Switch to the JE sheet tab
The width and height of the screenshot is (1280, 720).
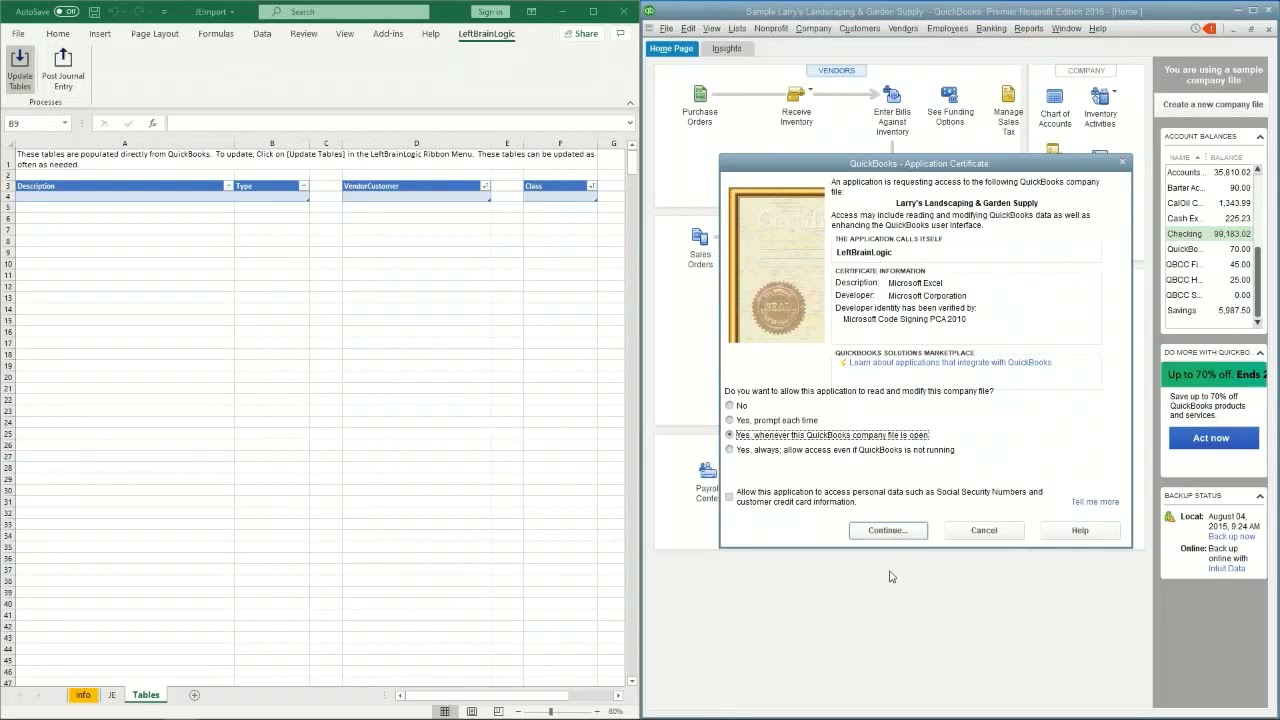(x=112, y=695)
